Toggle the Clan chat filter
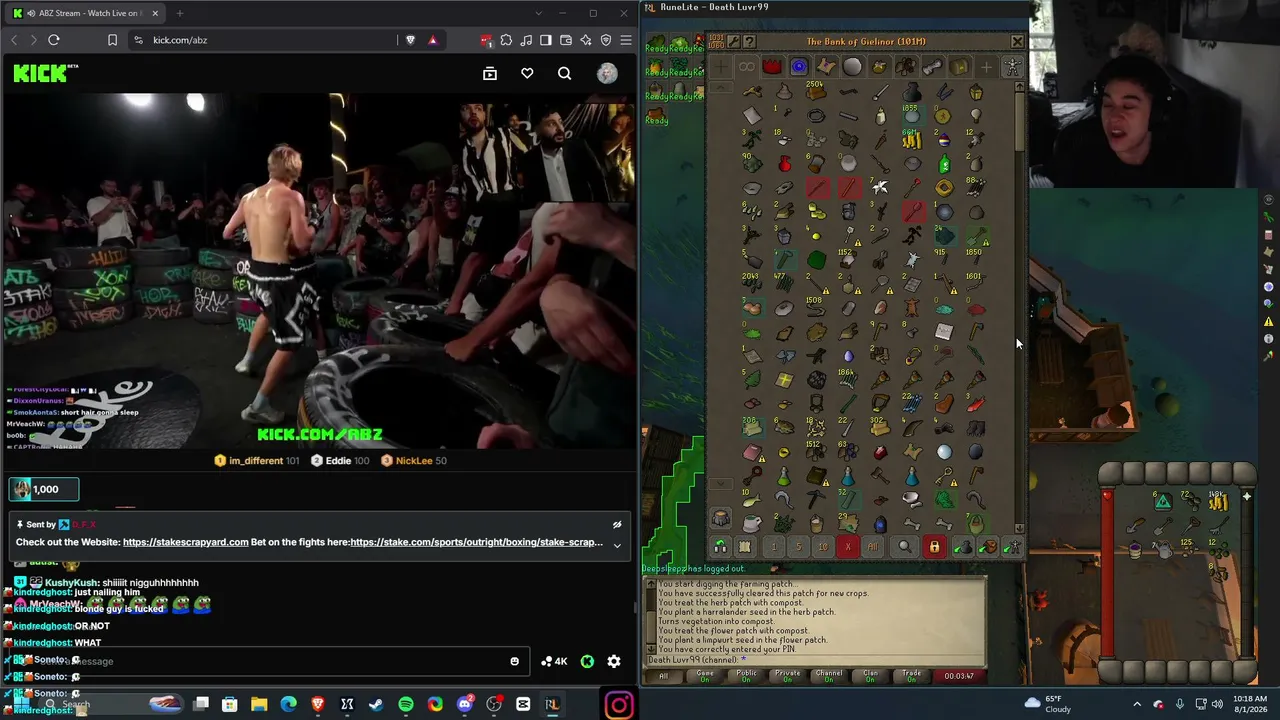1280x720 pixels. (x=870, y=676)
